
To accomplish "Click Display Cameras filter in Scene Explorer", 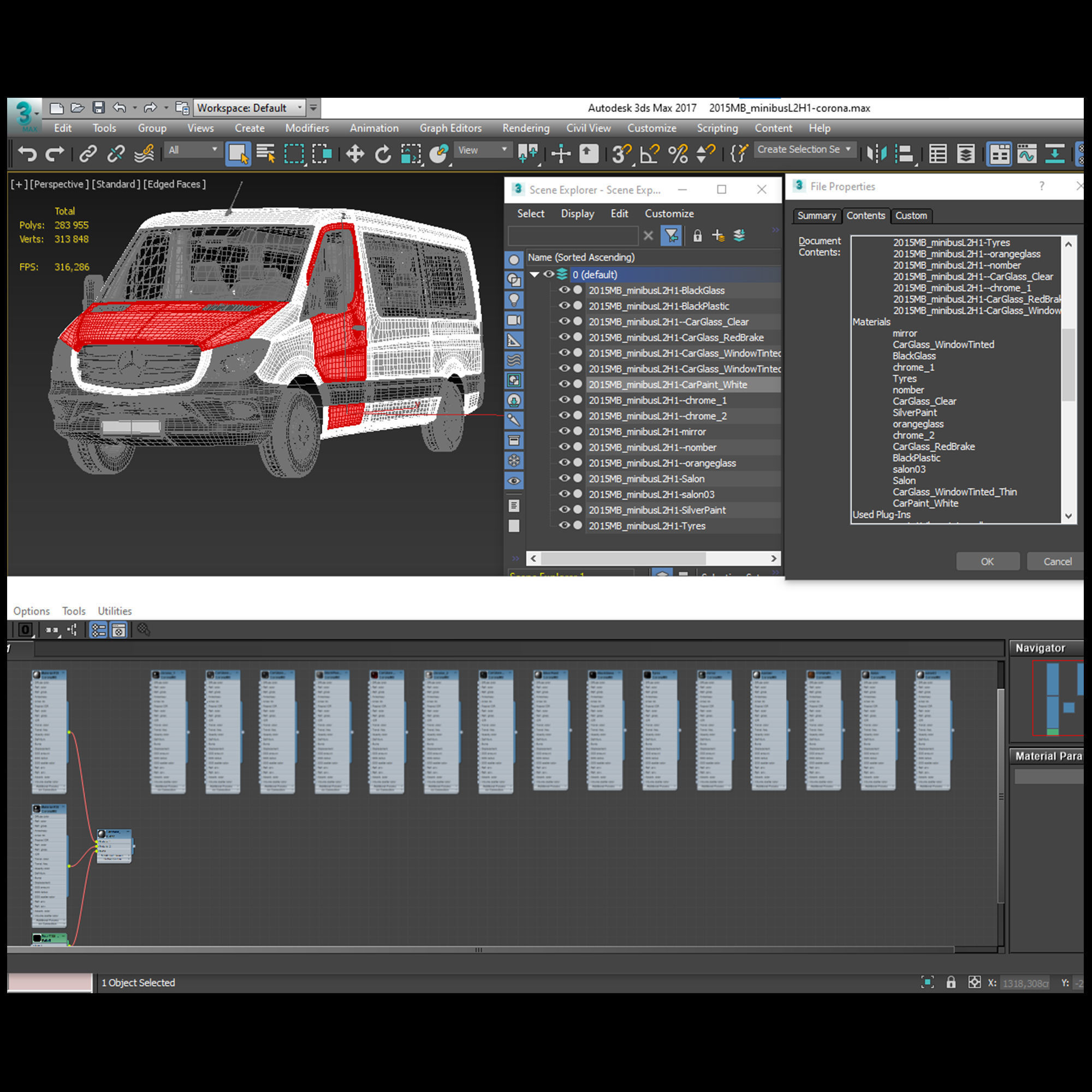I will coord(514,321).
